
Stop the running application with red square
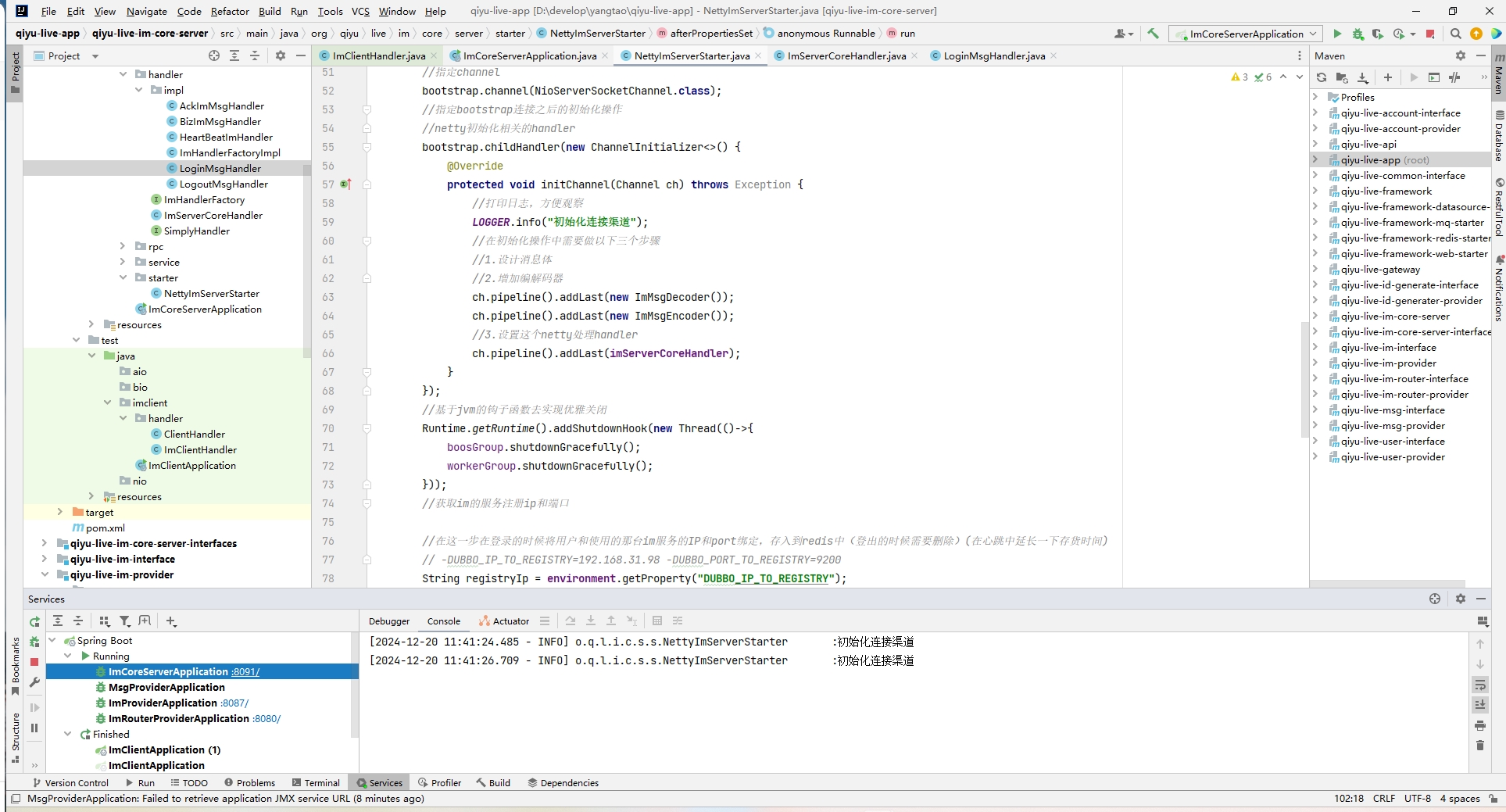click(x=1429, y=34)
